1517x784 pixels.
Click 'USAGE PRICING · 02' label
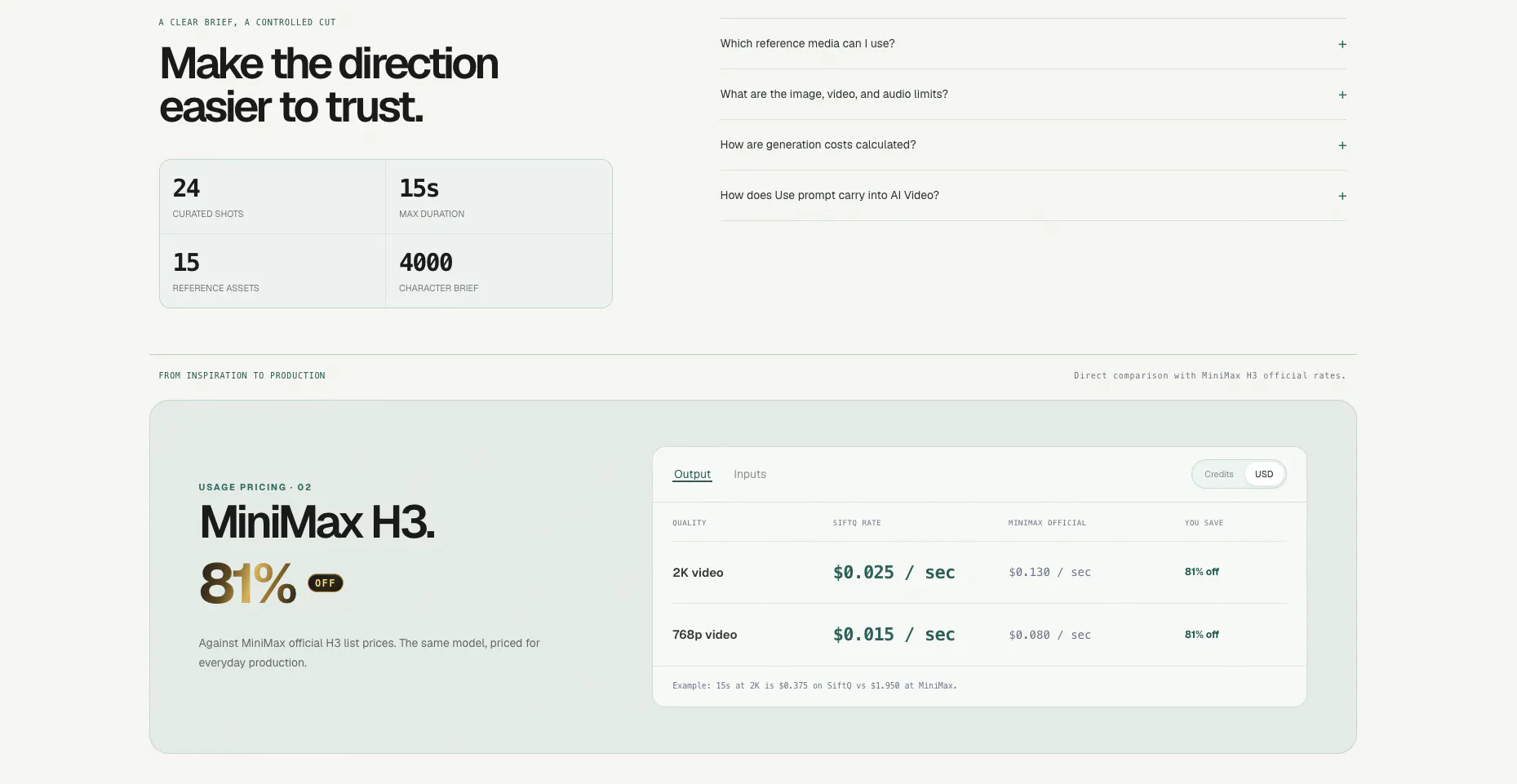click(255, 487)
